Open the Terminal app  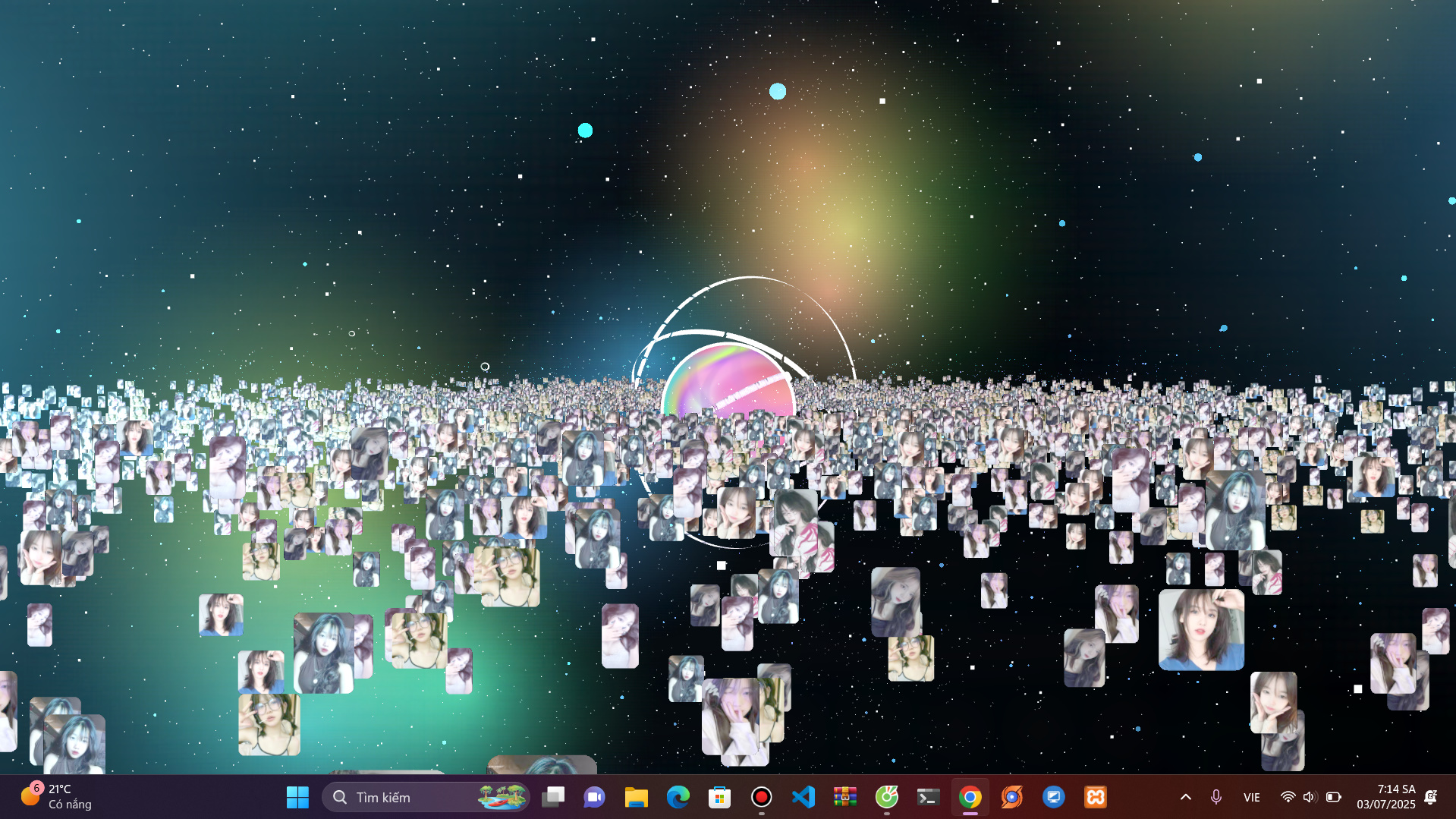(x=928, y=797)
